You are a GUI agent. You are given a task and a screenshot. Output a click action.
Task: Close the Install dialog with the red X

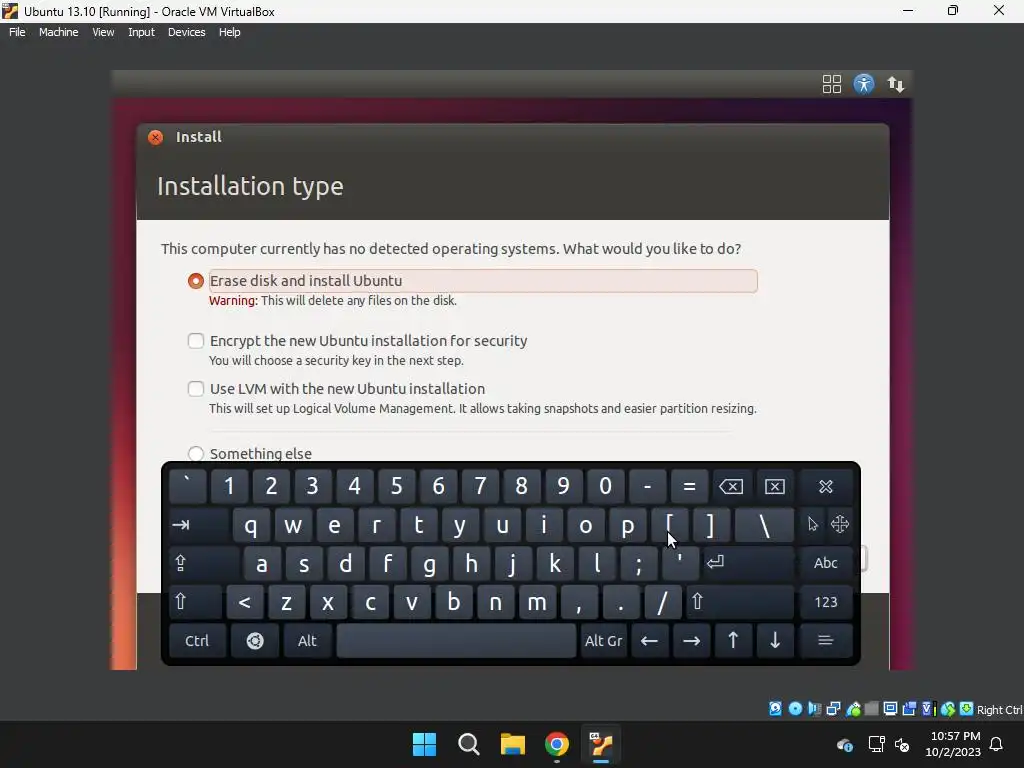[155, 137]
